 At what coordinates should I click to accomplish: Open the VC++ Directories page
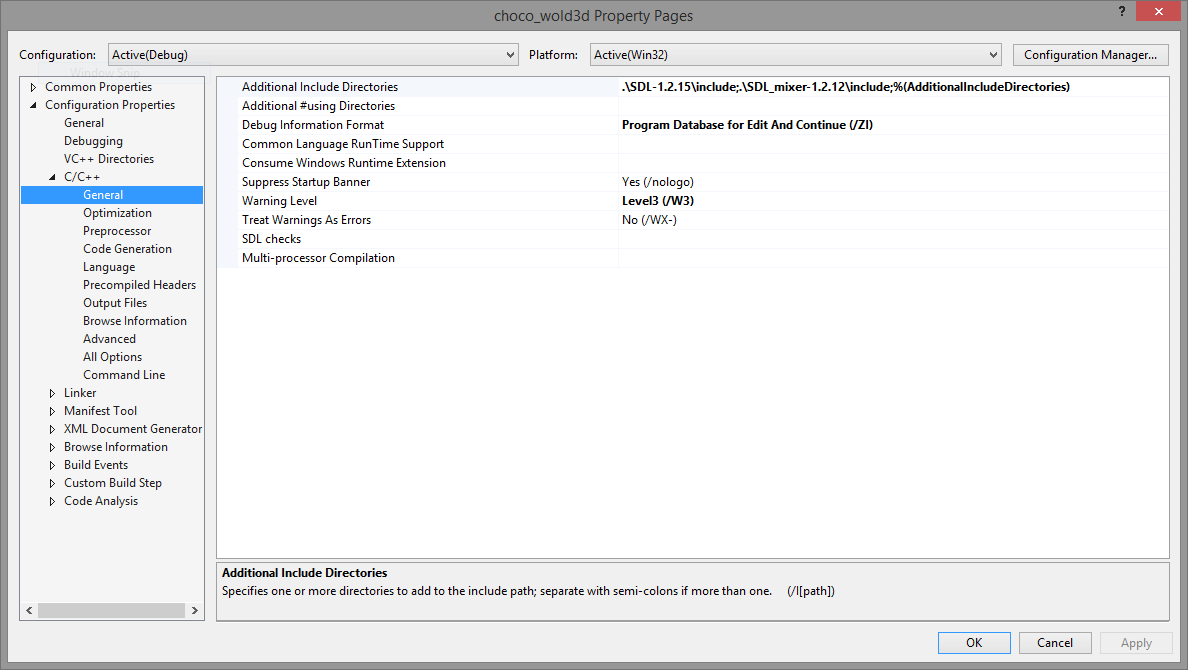click(109, 159)
